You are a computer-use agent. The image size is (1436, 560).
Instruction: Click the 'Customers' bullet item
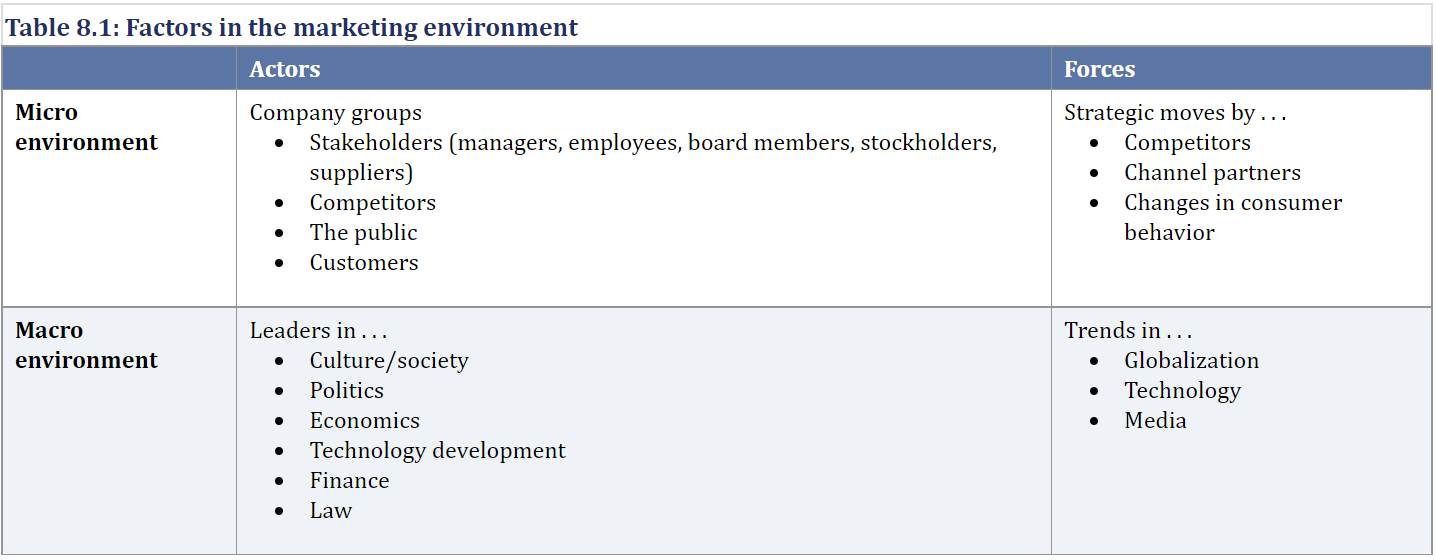coord(364,262)
